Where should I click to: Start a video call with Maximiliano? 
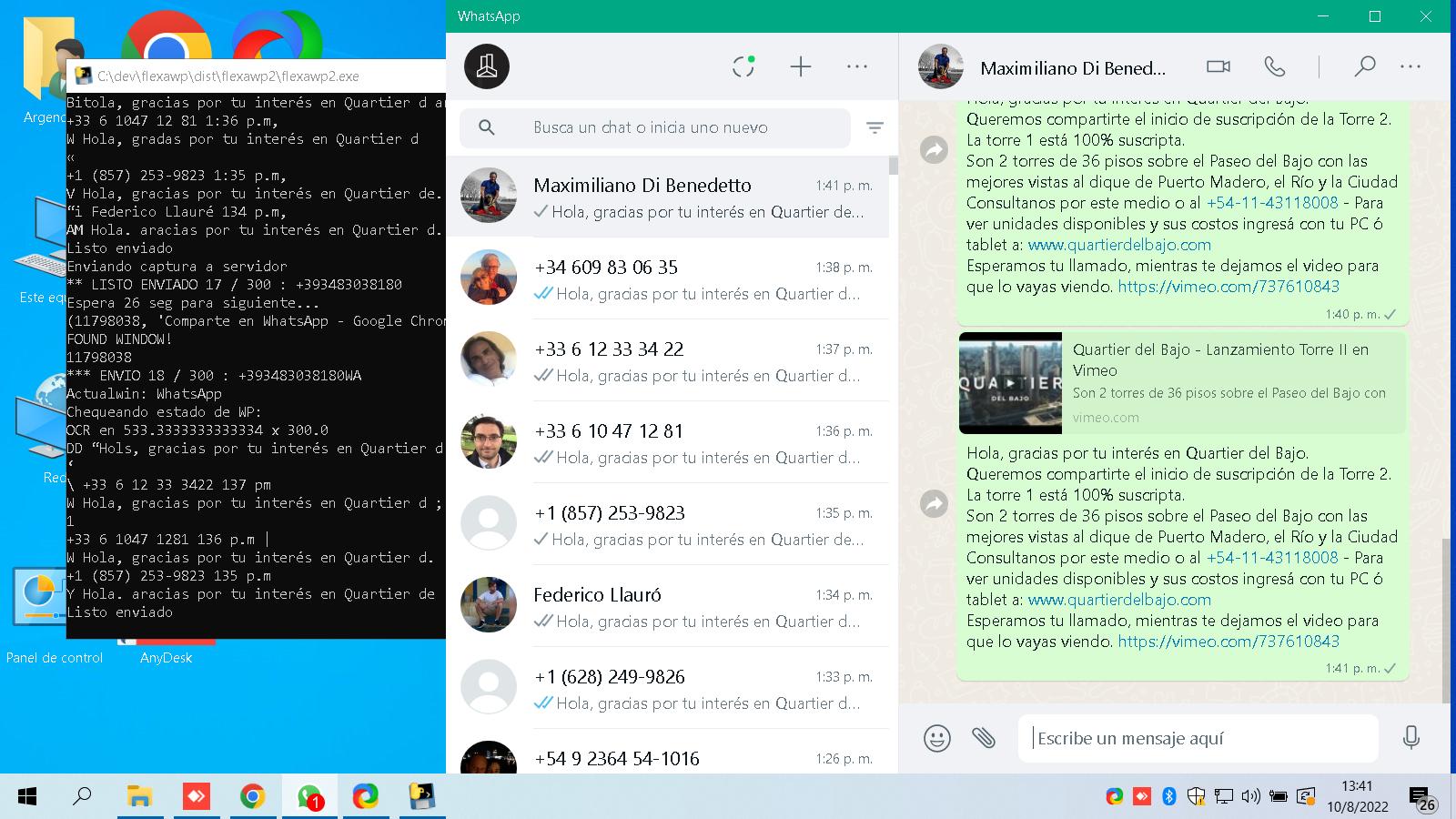(1218, 66)
